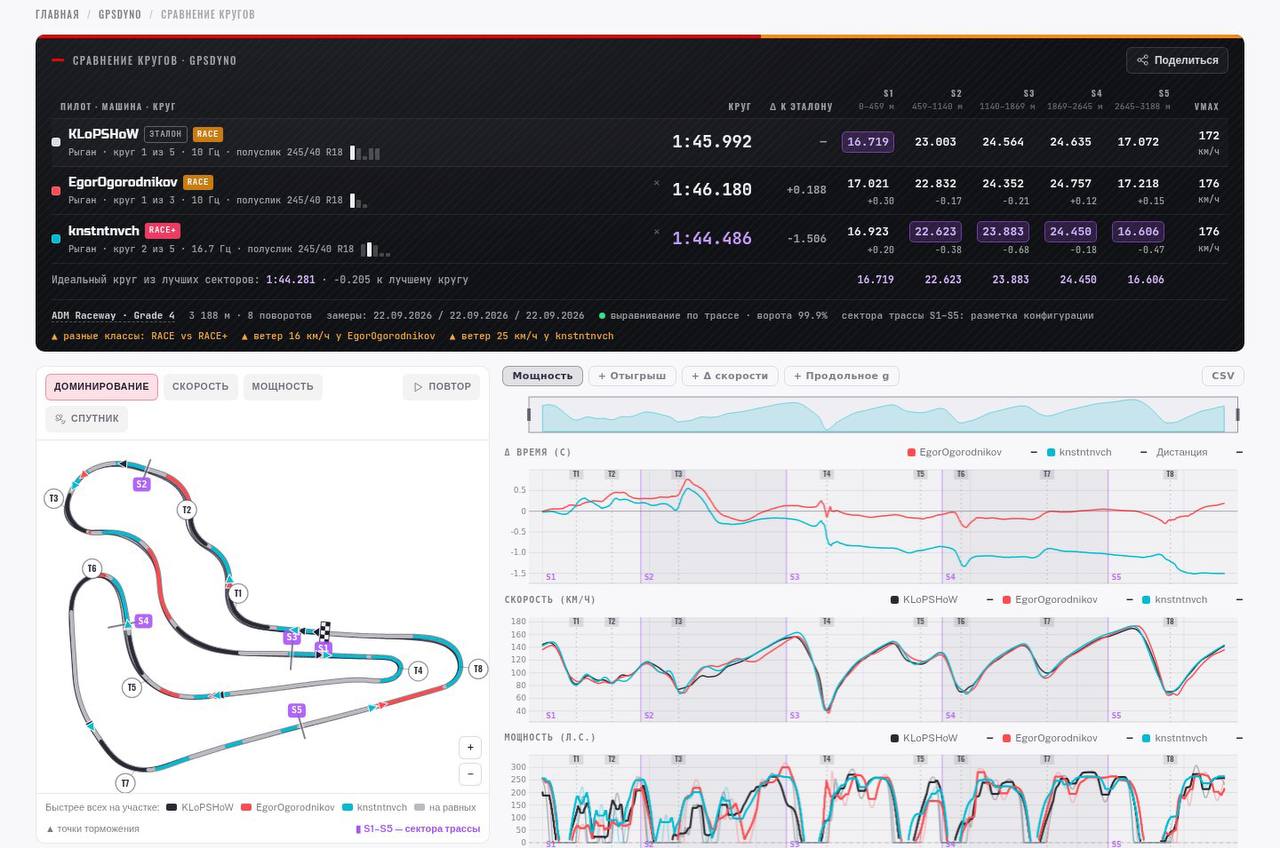Click the T8 corner marker on map

click(x=478, y=669)
